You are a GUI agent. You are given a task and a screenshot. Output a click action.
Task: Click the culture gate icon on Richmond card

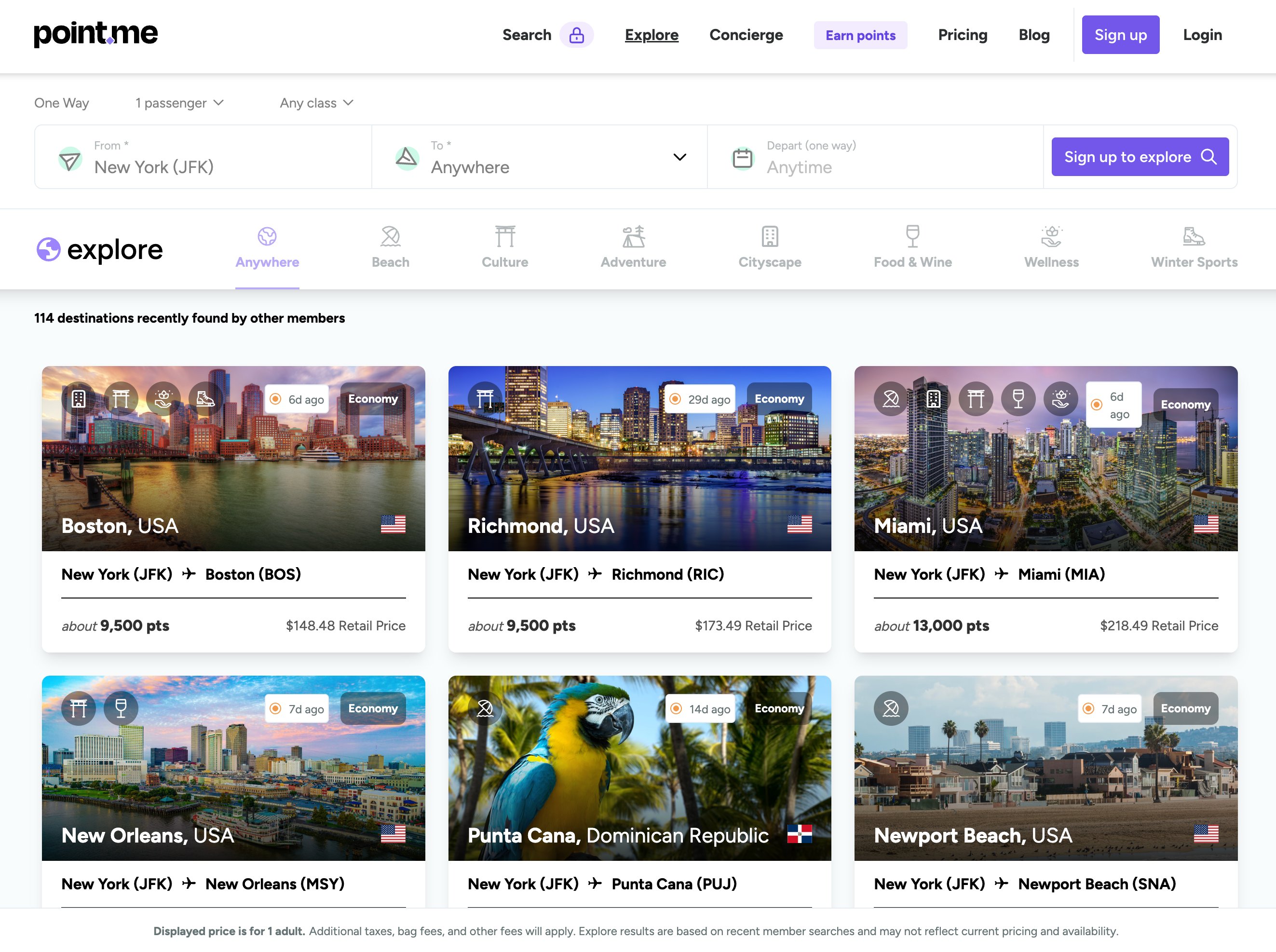coord(485,398)
